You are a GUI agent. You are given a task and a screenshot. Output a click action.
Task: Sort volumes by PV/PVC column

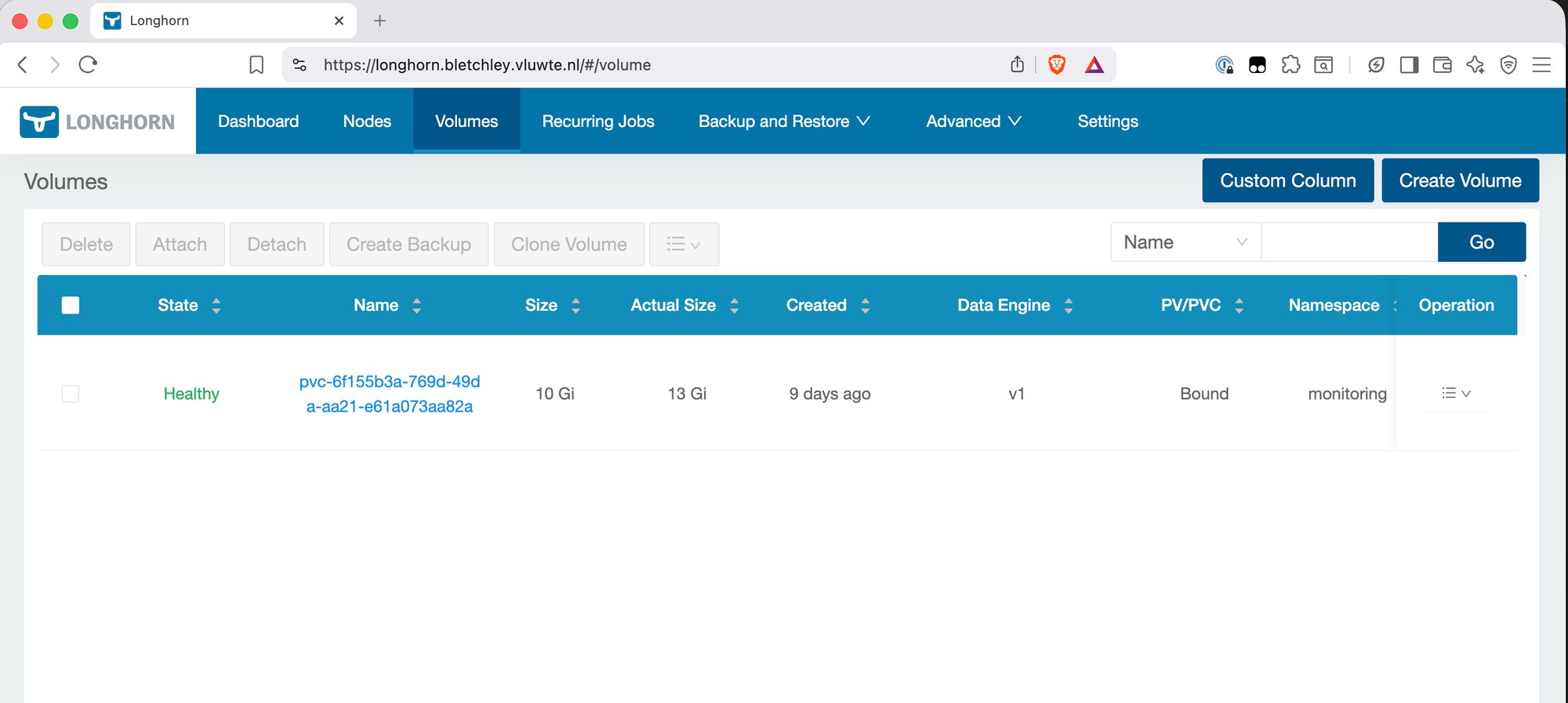[x=1240, y=306]
